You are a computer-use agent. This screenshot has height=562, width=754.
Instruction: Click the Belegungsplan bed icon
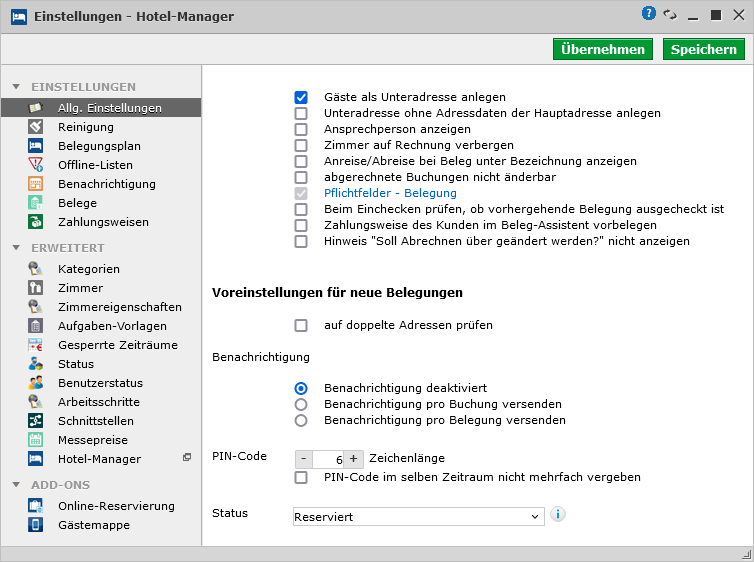click(x=36, y=146)
